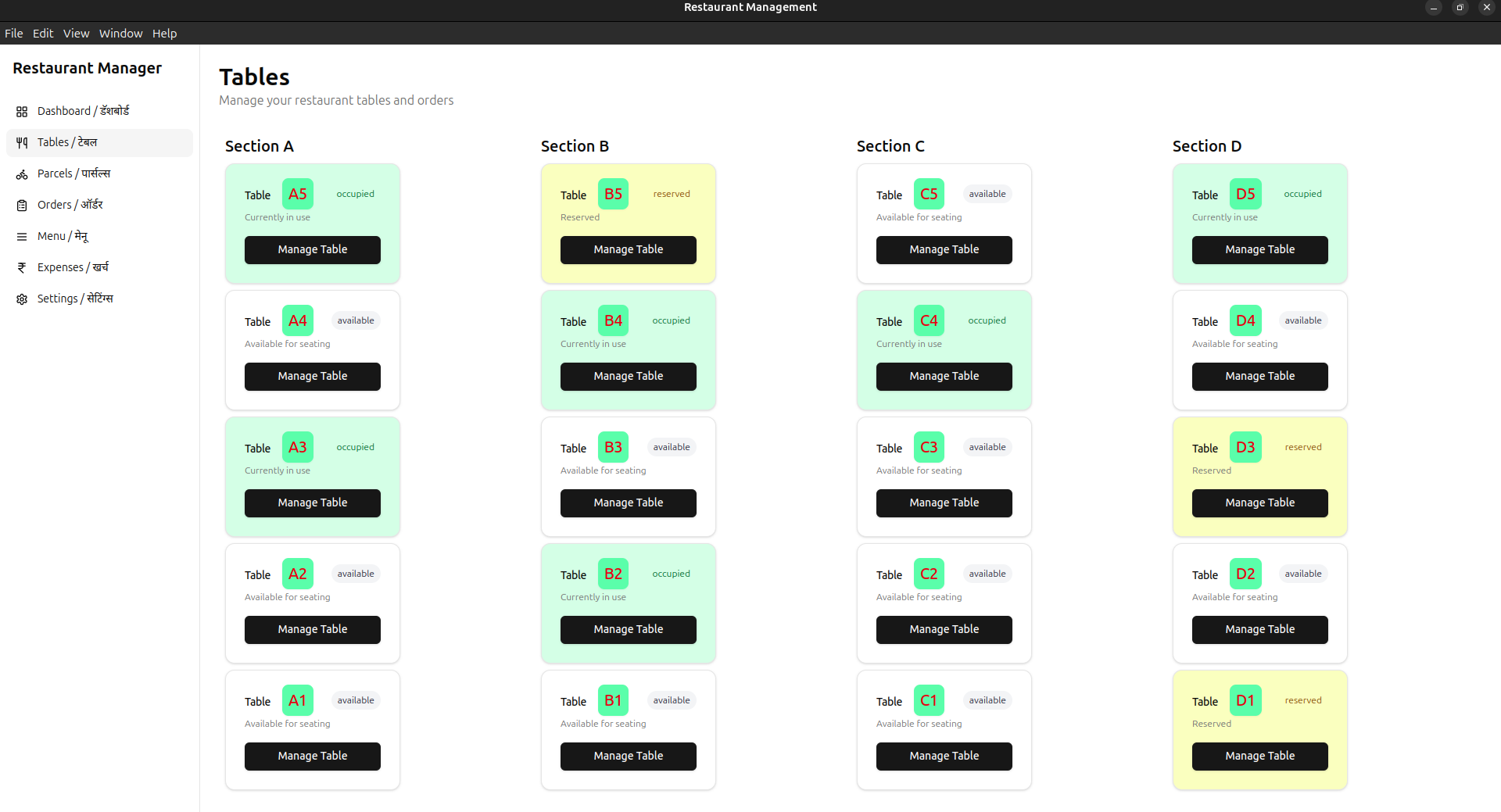Click Manage Table for Table D1
1501x812 pixels.
[1259, 756]
